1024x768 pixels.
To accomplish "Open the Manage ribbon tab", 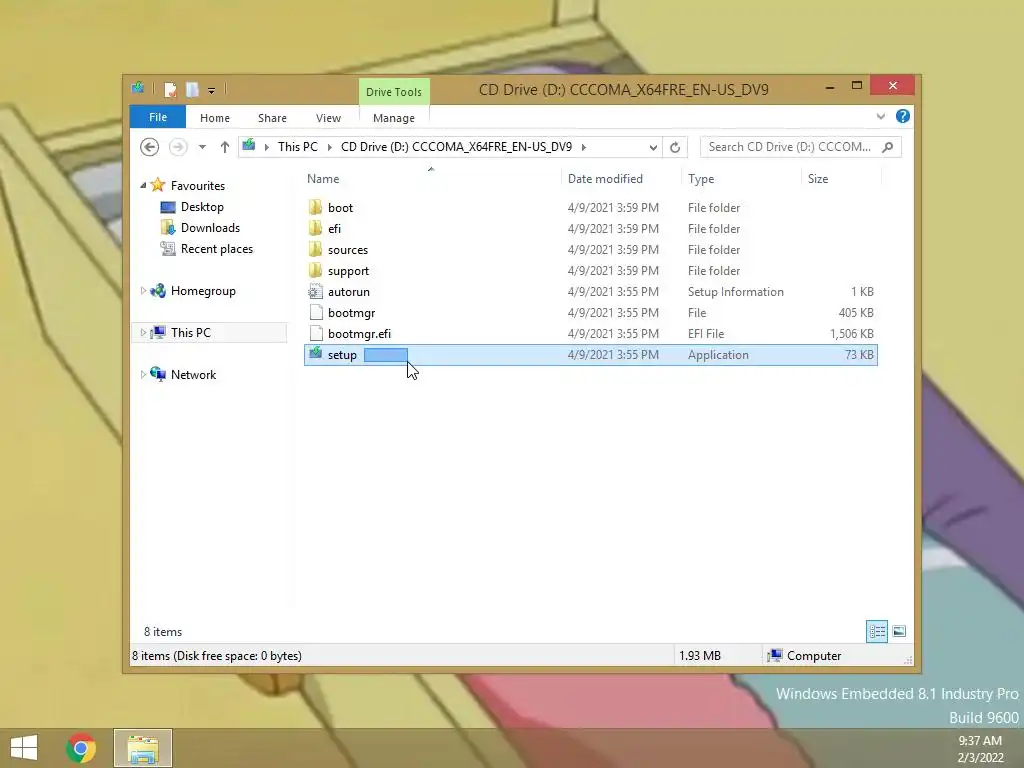I will point(394,118).
